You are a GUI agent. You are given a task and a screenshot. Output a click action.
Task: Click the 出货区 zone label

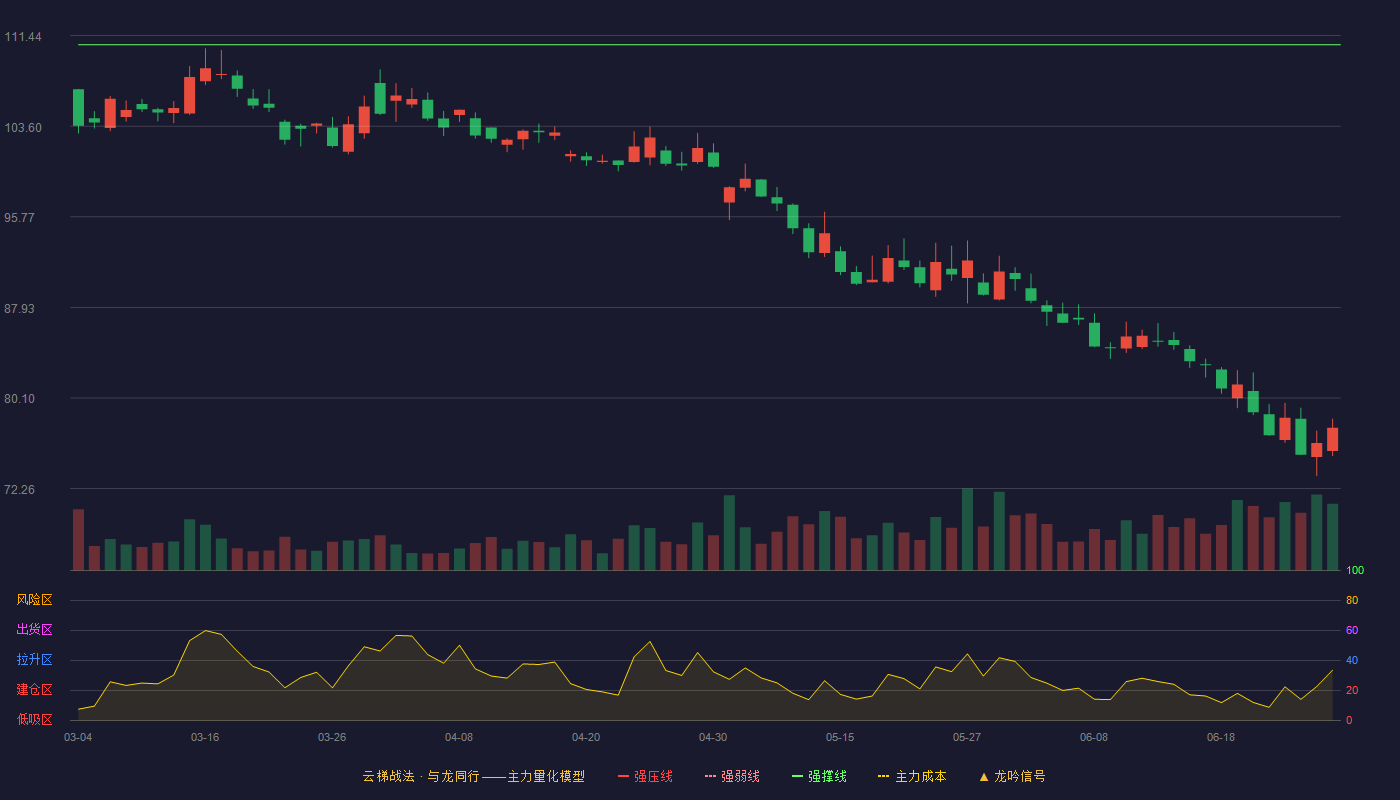pyautogui.click(x=34, y=630)
